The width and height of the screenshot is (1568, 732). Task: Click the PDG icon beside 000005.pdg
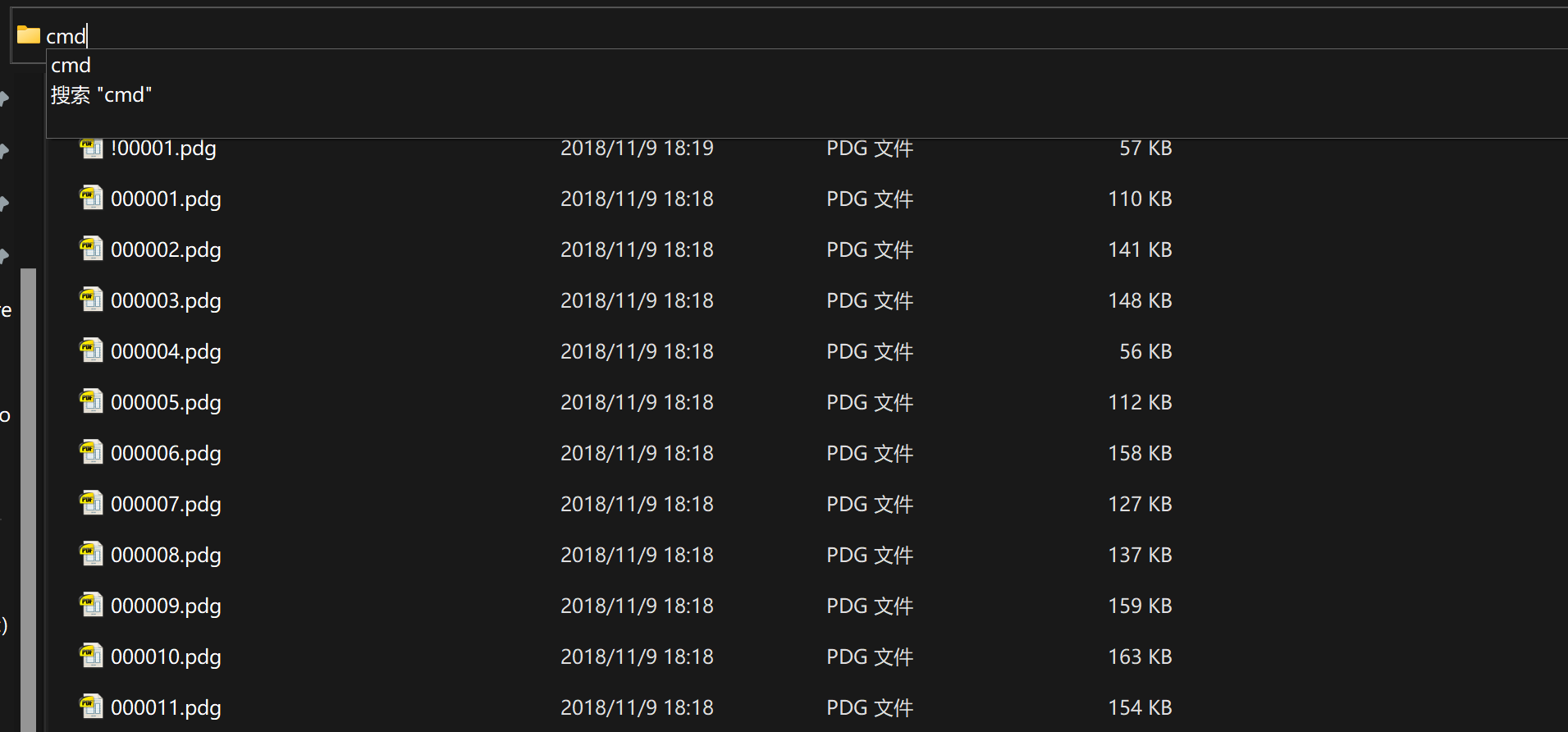[x=91, y=402]
